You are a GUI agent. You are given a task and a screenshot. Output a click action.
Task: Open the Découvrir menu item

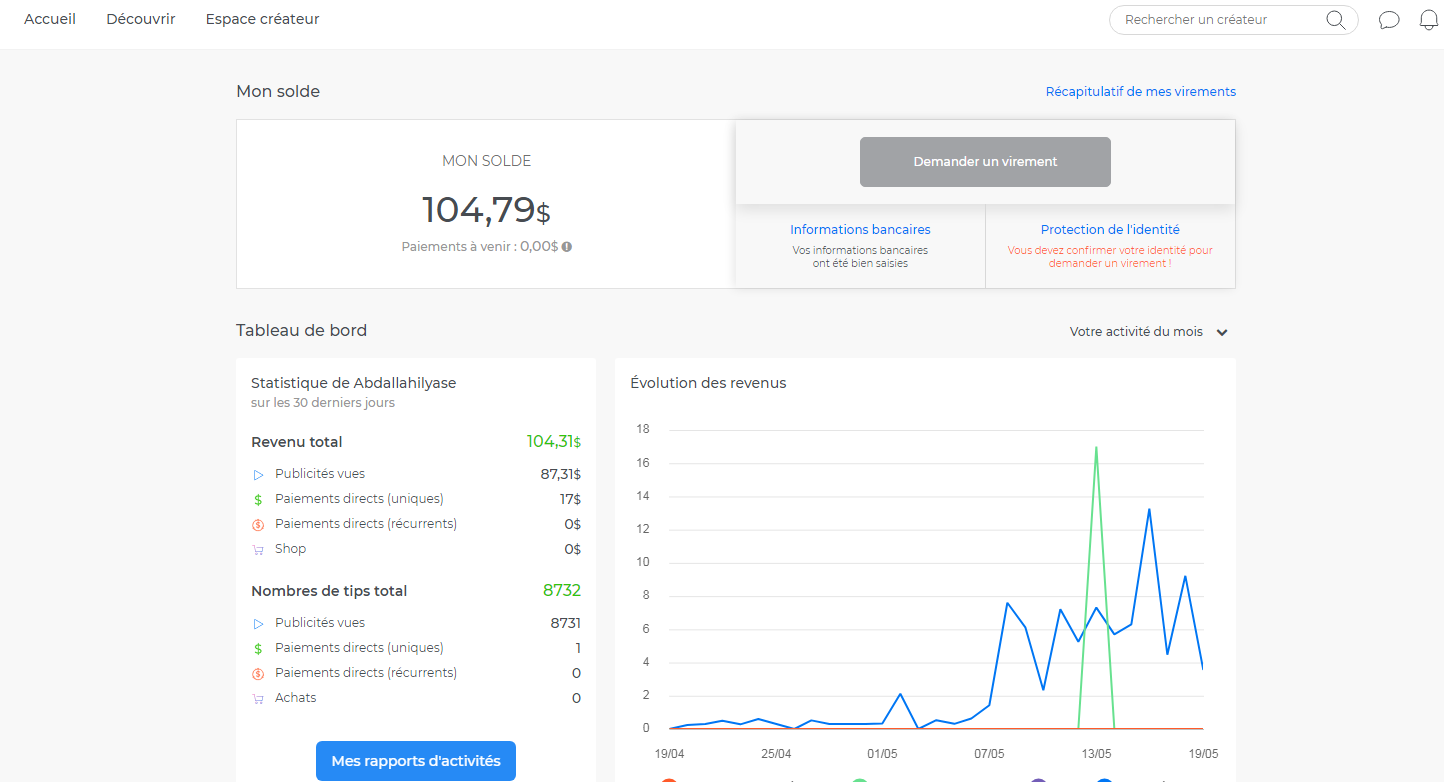coord(141,19)
